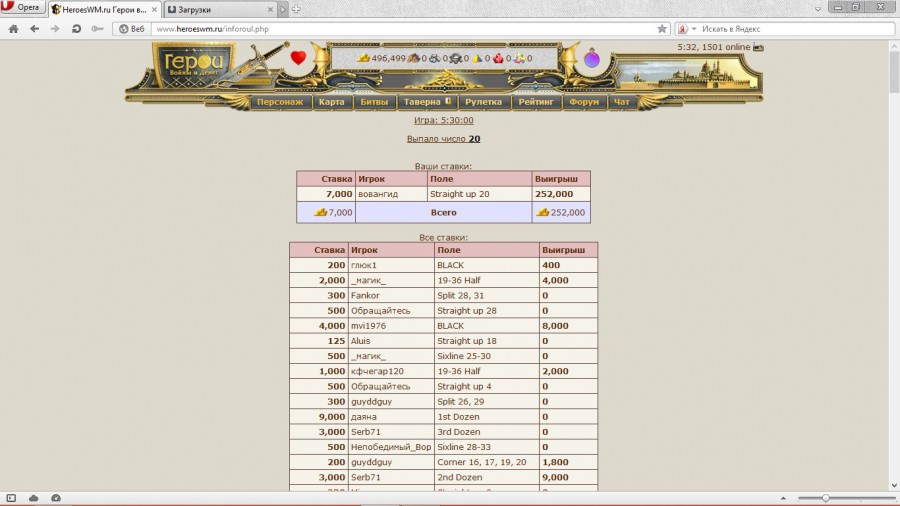Click the Игра: 5:30:00 link

tap(444, 120)
